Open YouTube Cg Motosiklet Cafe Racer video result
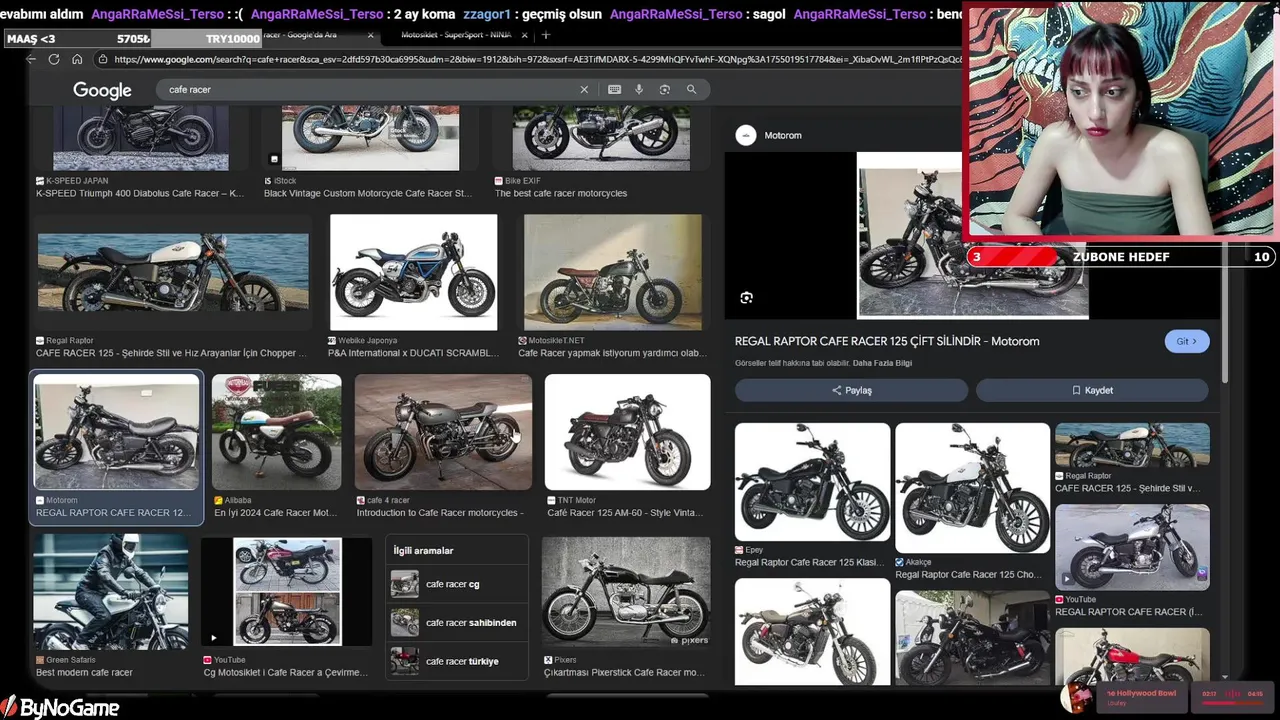Viewport: 1280px width, 720px height. (x=286, y=592)
